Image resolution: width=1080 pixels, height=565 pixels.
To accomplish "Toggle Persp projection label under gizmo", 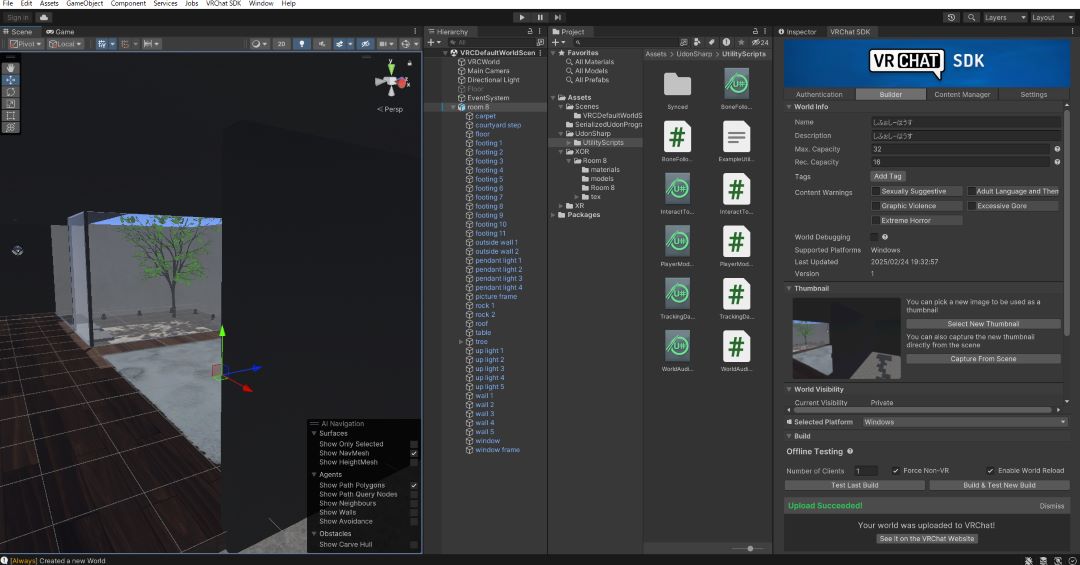I will tap(390, 109).
